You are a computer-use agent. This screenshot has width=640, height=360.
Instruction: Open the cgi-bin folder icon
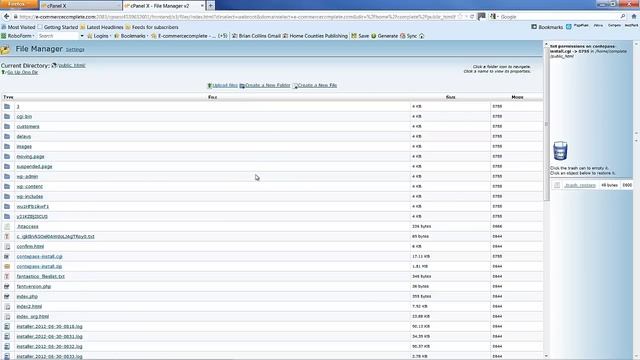7,116
